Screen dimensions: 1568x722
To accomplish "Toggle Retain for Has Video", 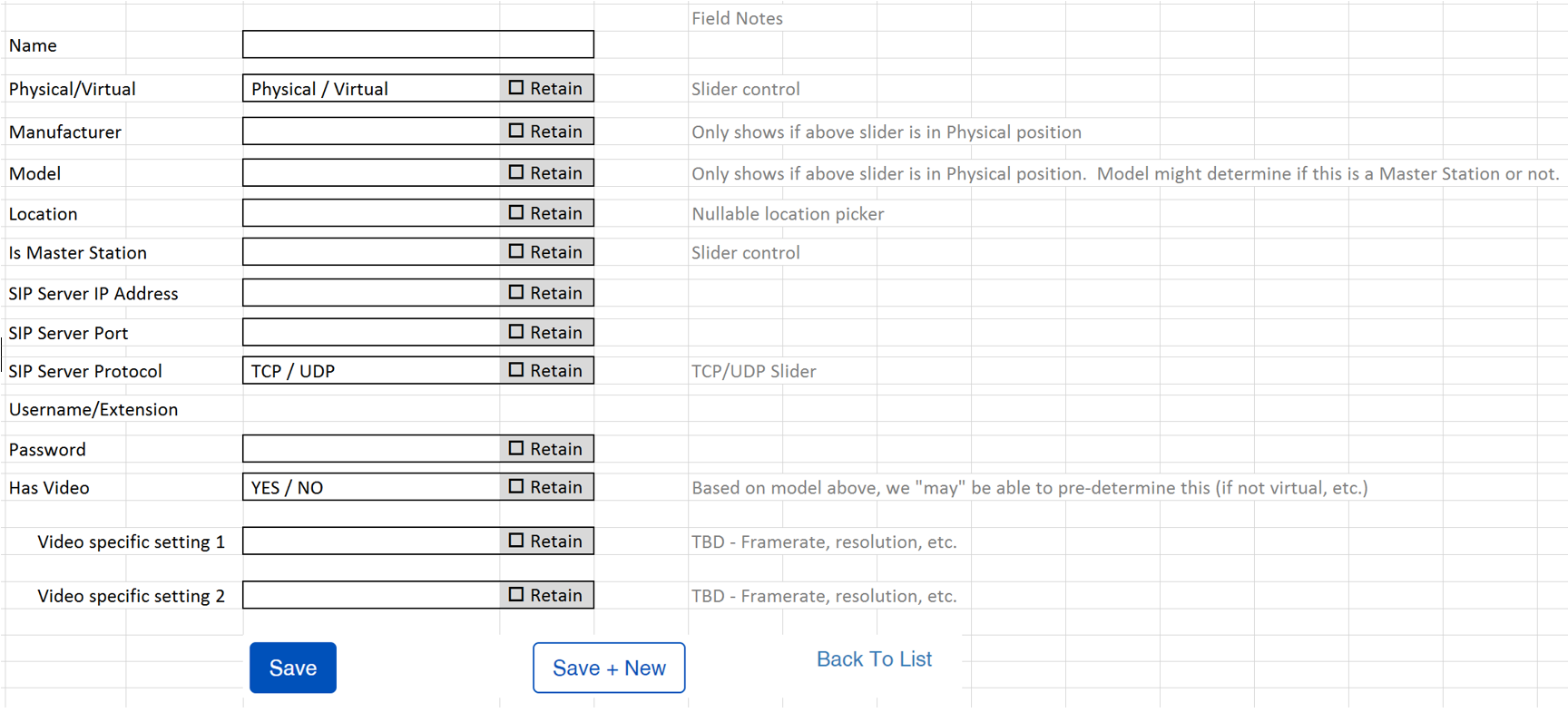I will point(516,486).
